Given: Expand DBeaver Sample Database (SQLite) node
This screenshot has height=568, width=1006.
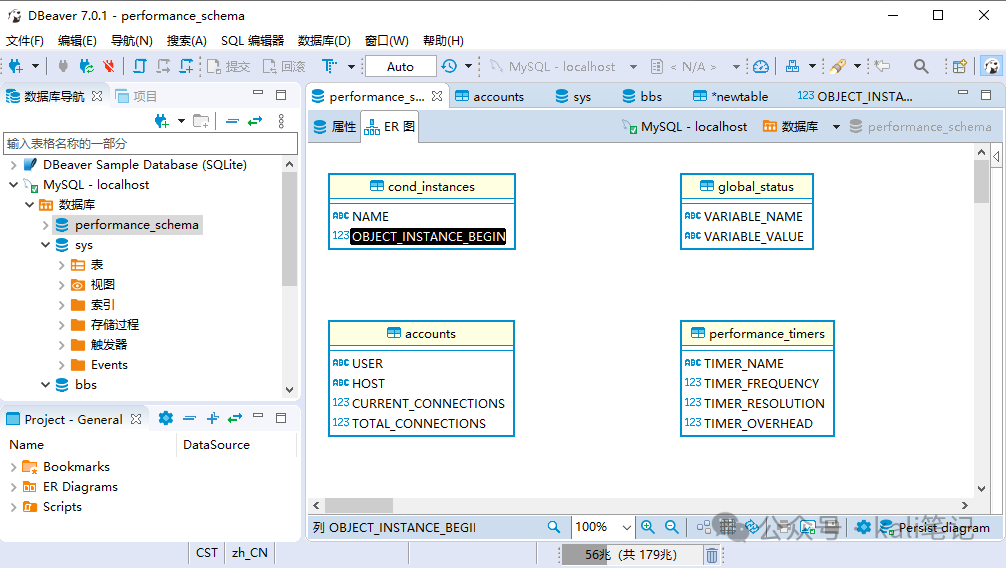Looking at the screenshot, I should pos(13,165).
